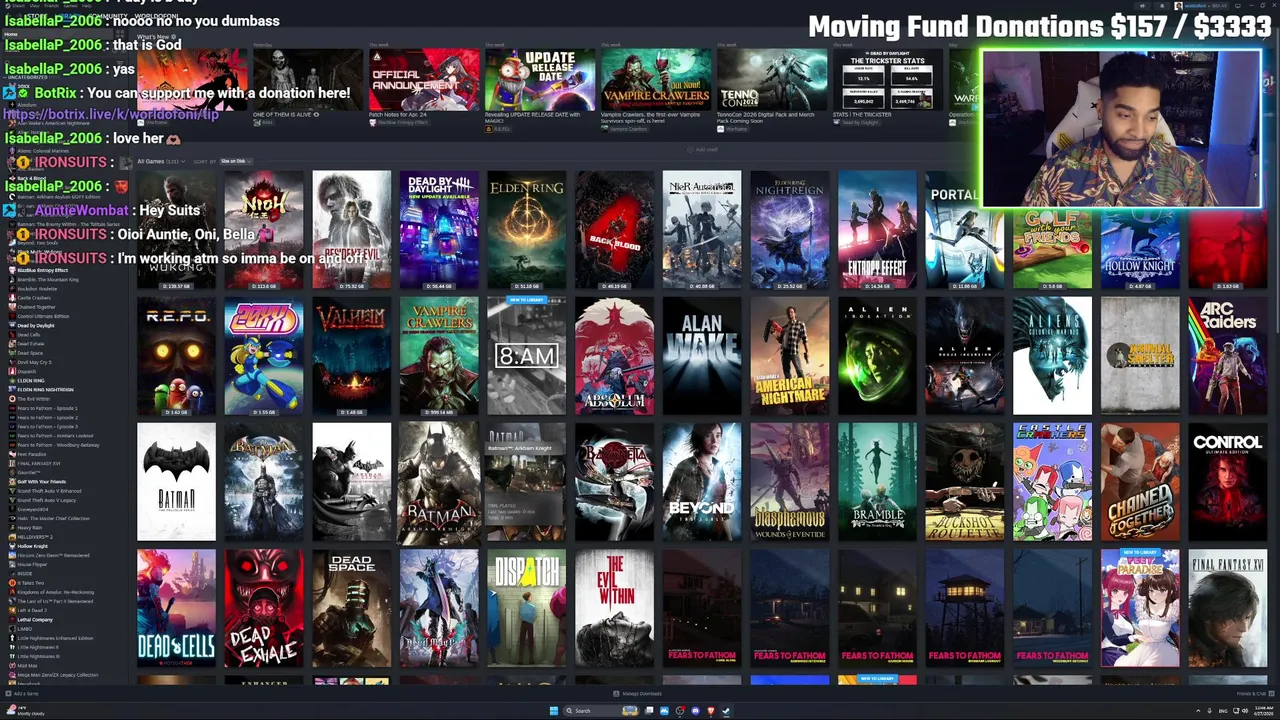The height and width of the screenshot is (720, 1280).
Task: Open the Dead by Daylight cover tile
Action: point(439,230)
